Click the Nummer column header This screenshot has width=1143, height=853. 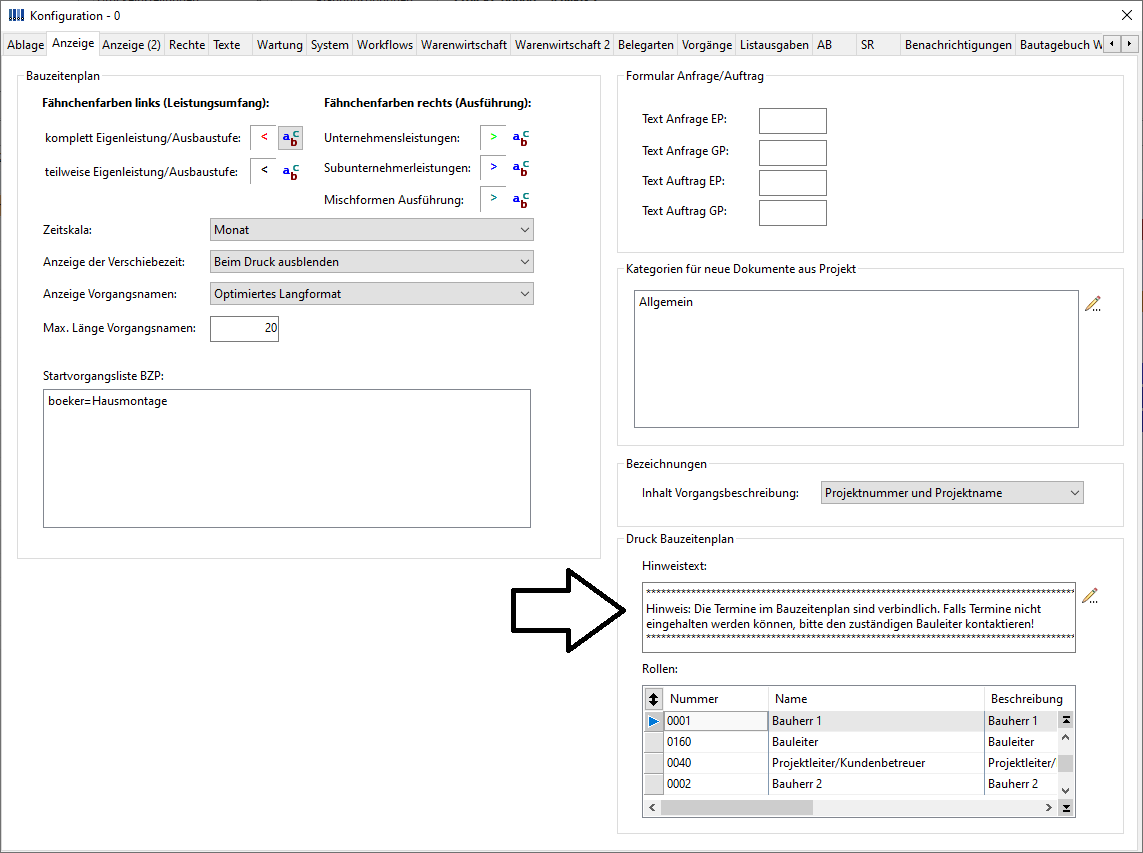(x=716, y=698)
